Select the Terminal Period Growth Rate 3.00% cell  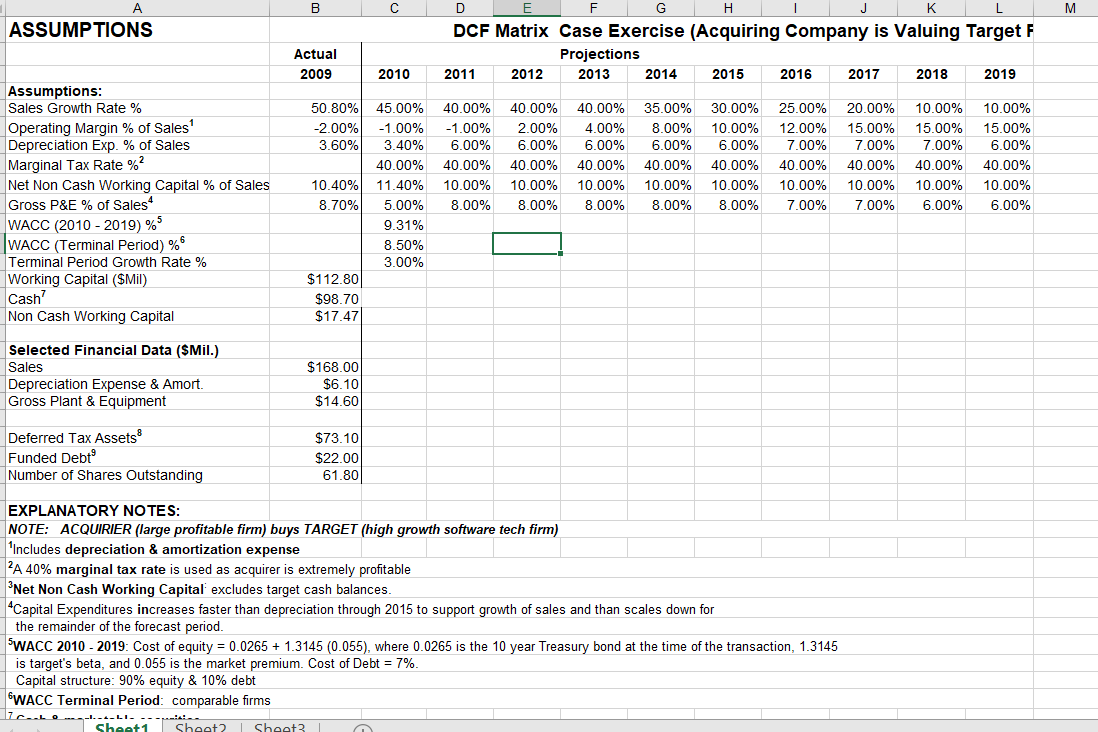tap(393, 261)
